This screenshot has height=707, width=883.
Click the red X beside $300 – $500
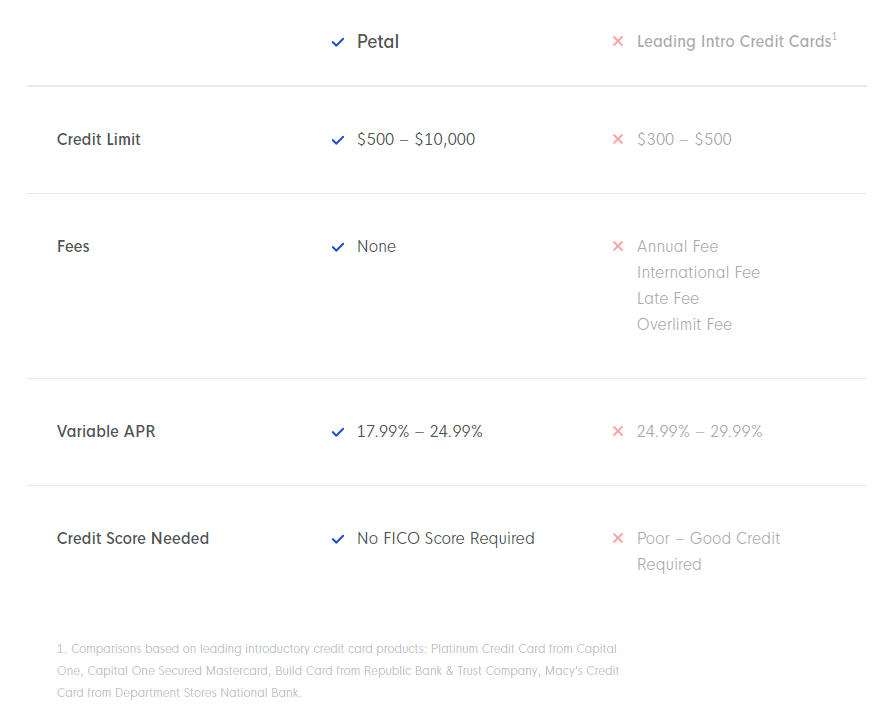(618, 139)
